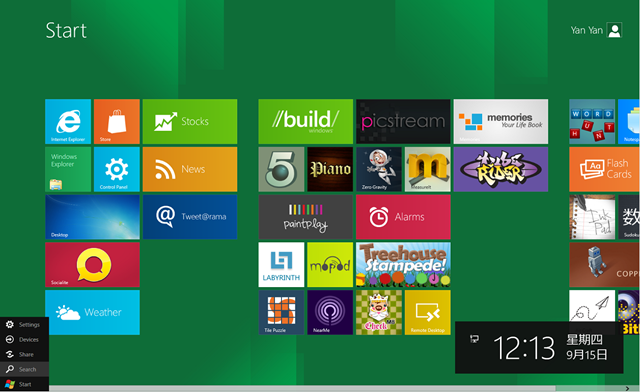
Task: Launch the Zero Gravity game tile
Action: point(379,169)
